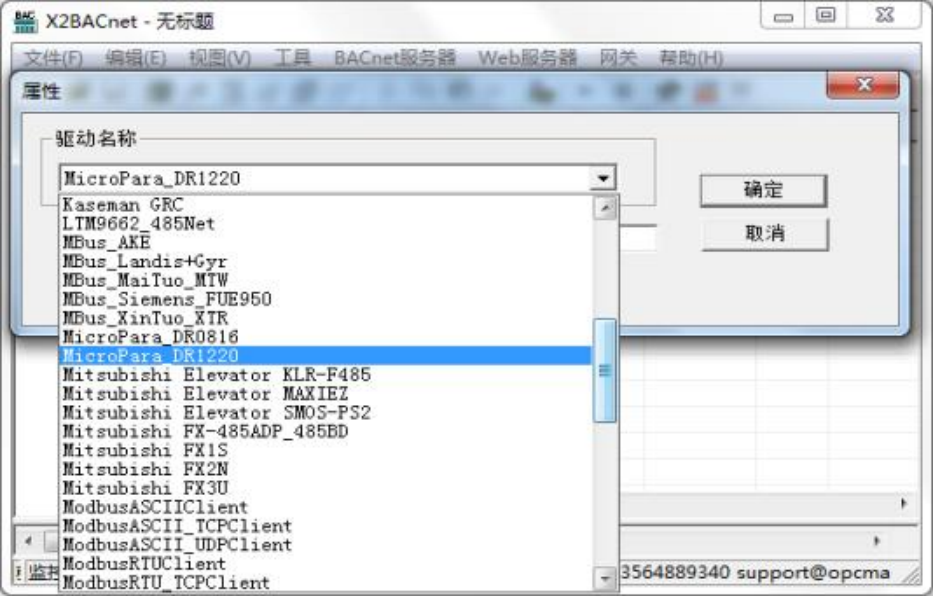Click main window horizontal scrollbar right arrow
The image size is (933, 596).
tap(876, 541)
